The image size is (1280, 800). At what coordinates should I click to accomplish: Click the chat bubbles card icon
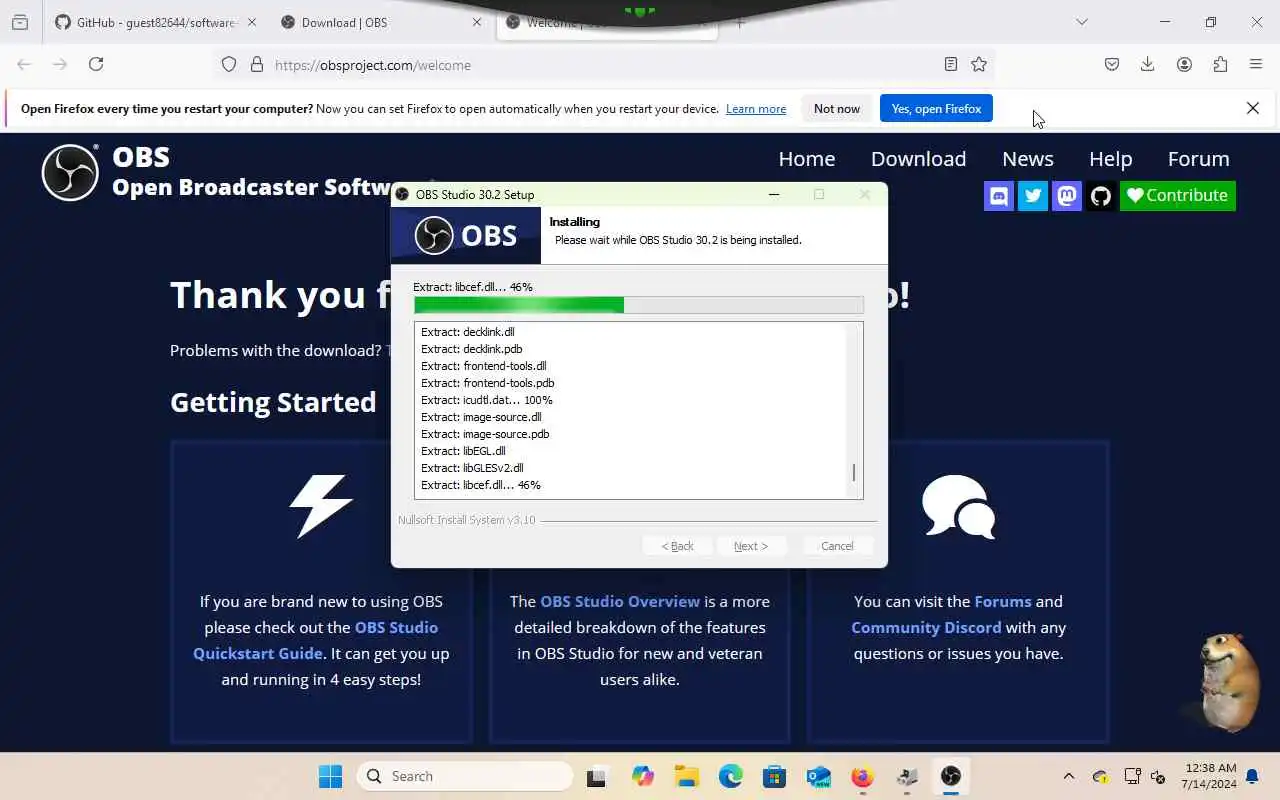pos(958,507)
